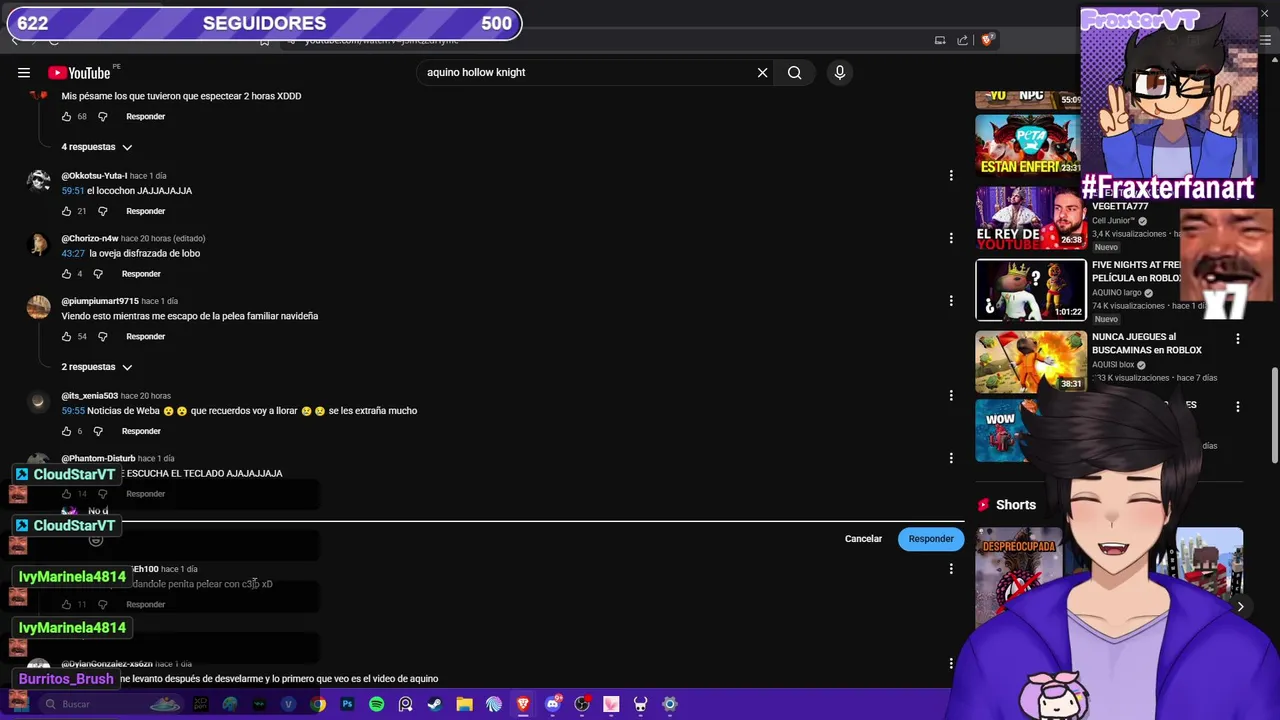Open Brave browser taskbar icon
This screenshot has width=1280, height=720.
[x=523, y=704]
